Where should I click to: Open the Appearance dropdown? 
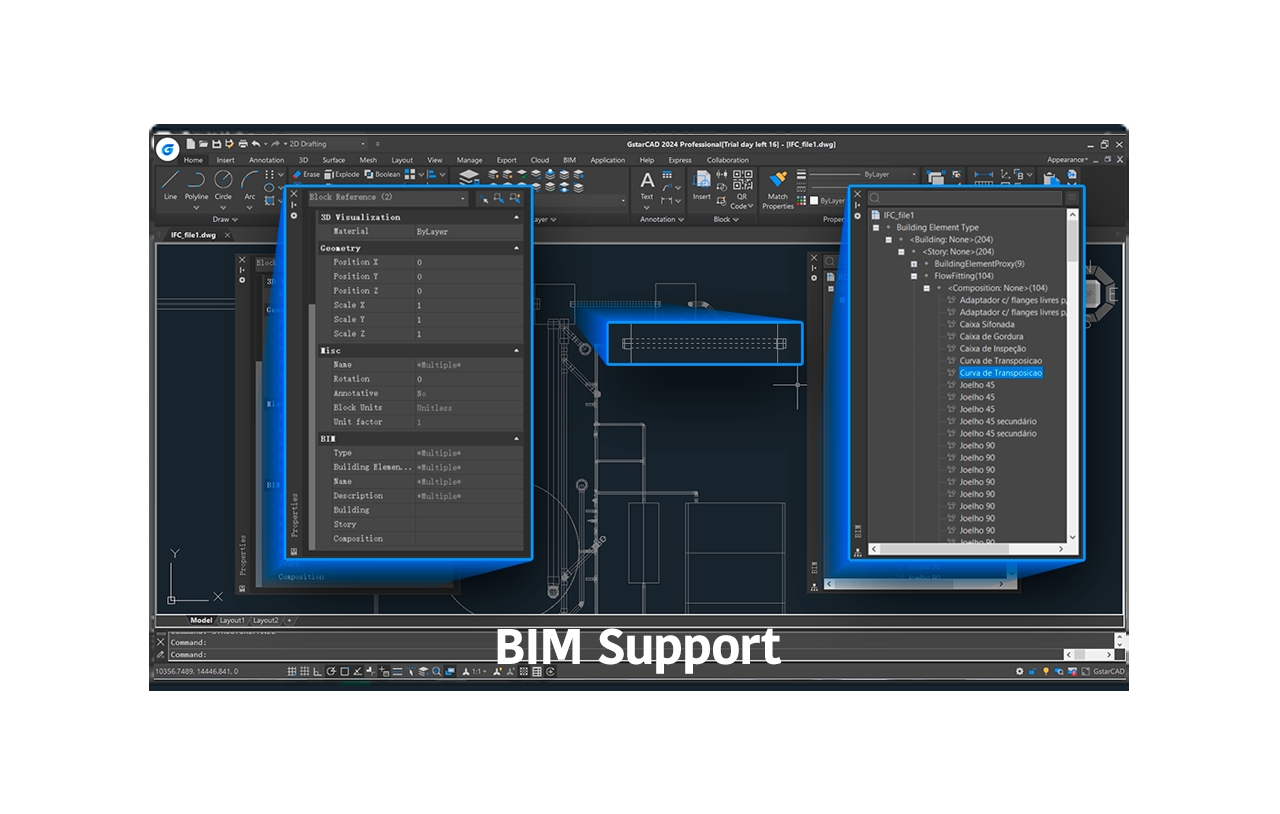click(1068, 160)
